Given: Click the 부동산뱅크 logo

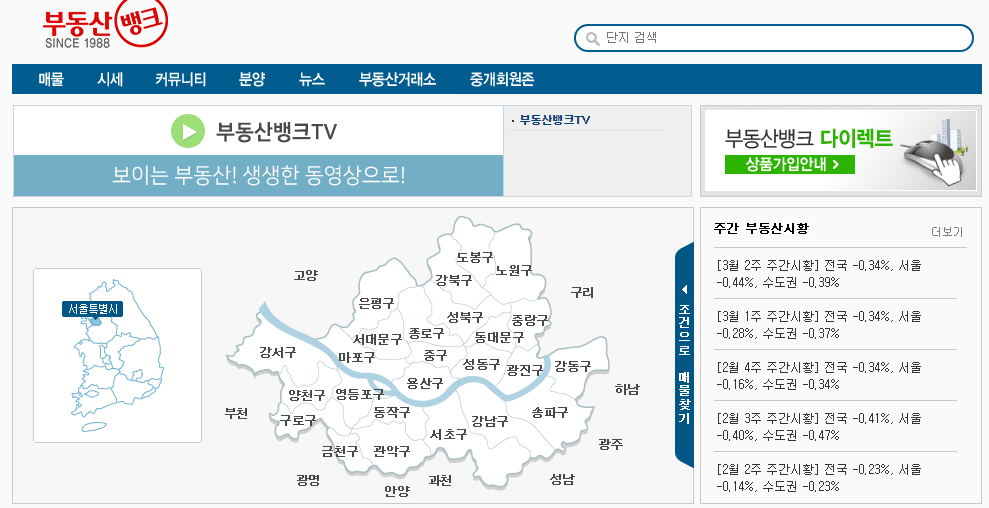Looking at the screenshot, I should click(105, 24).
